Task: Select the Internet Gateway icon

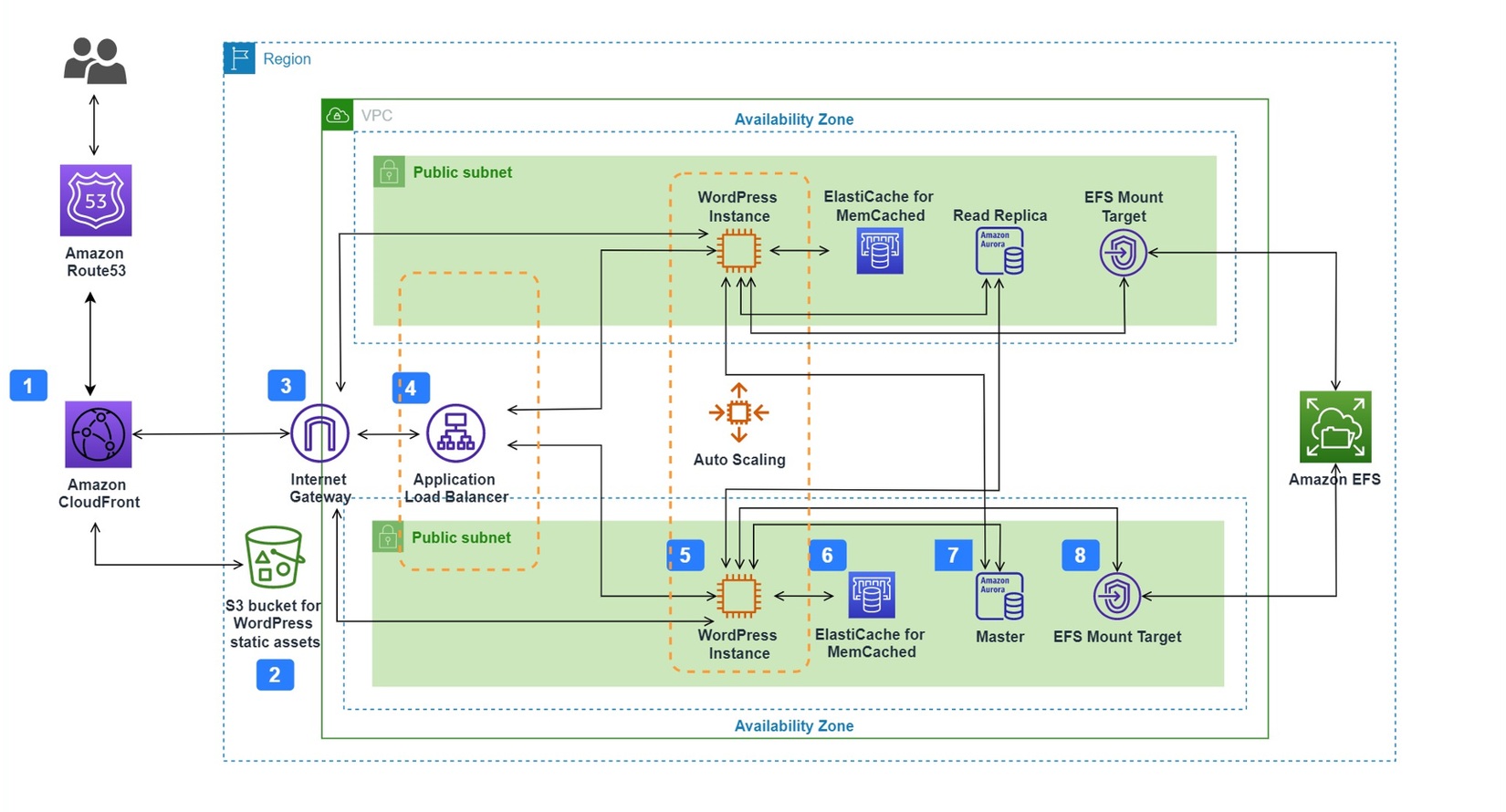Action: [x=319, y=433]
